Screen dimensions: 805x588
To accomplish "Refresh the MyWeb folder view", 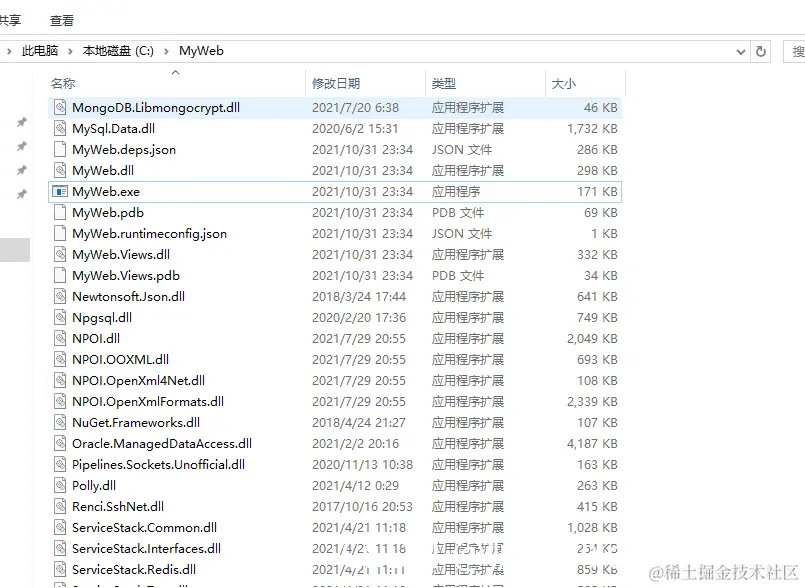I will click(761, 51).
